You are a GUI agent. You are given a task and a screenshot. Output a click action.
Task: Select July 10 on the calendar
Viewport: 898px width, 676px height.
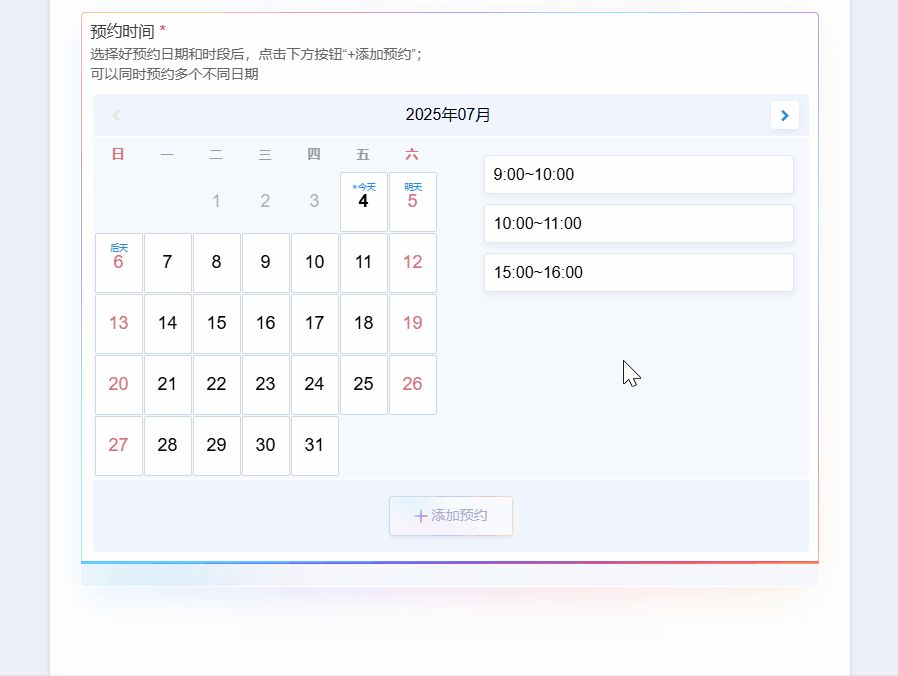coord(314,263)
